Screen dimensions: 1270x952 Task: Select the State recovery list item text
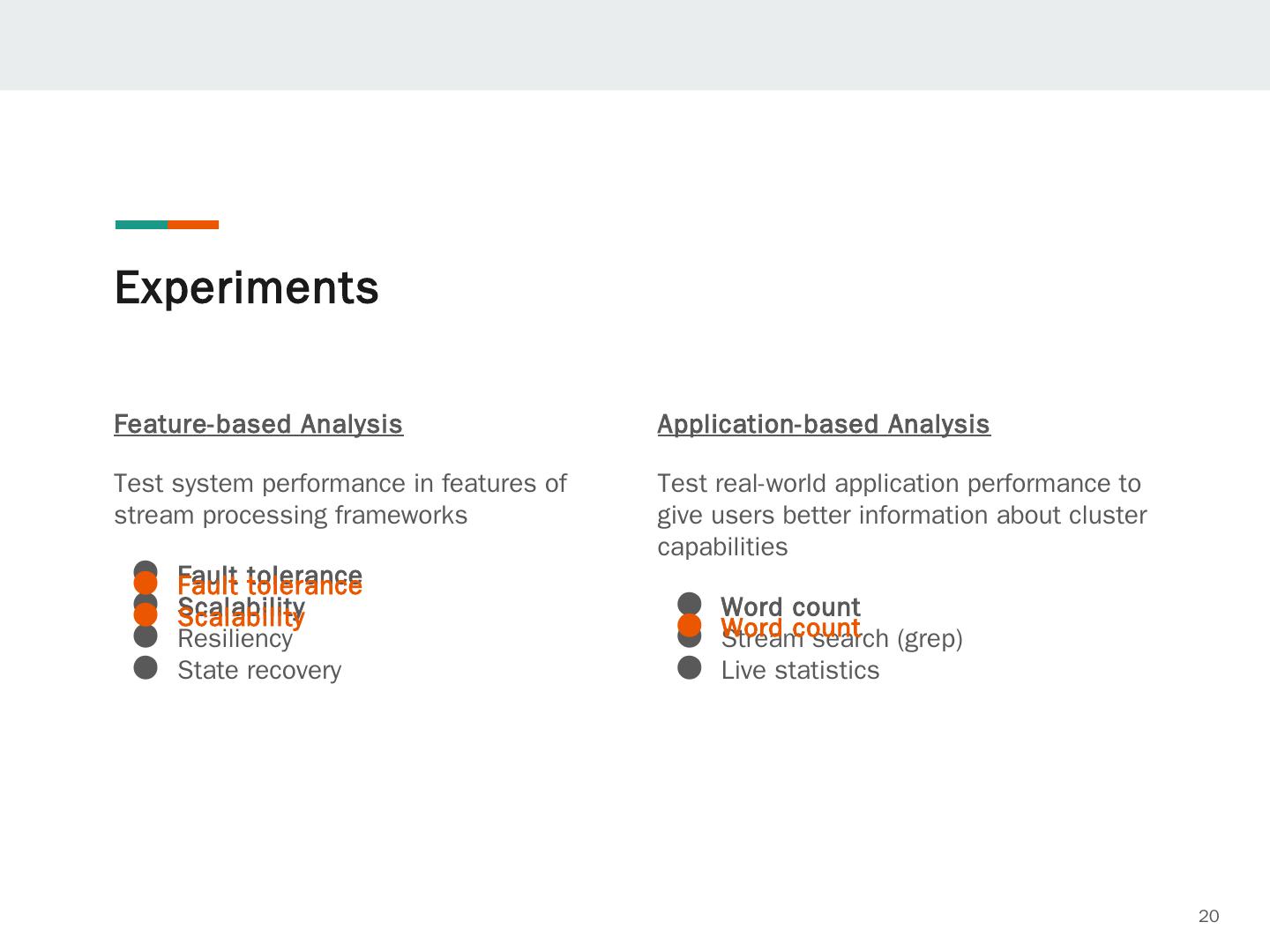[x=259, y=670]
